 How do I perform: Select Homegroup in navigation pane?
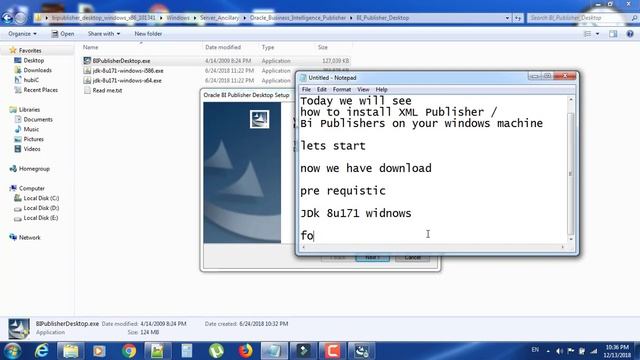click(34, 169)
